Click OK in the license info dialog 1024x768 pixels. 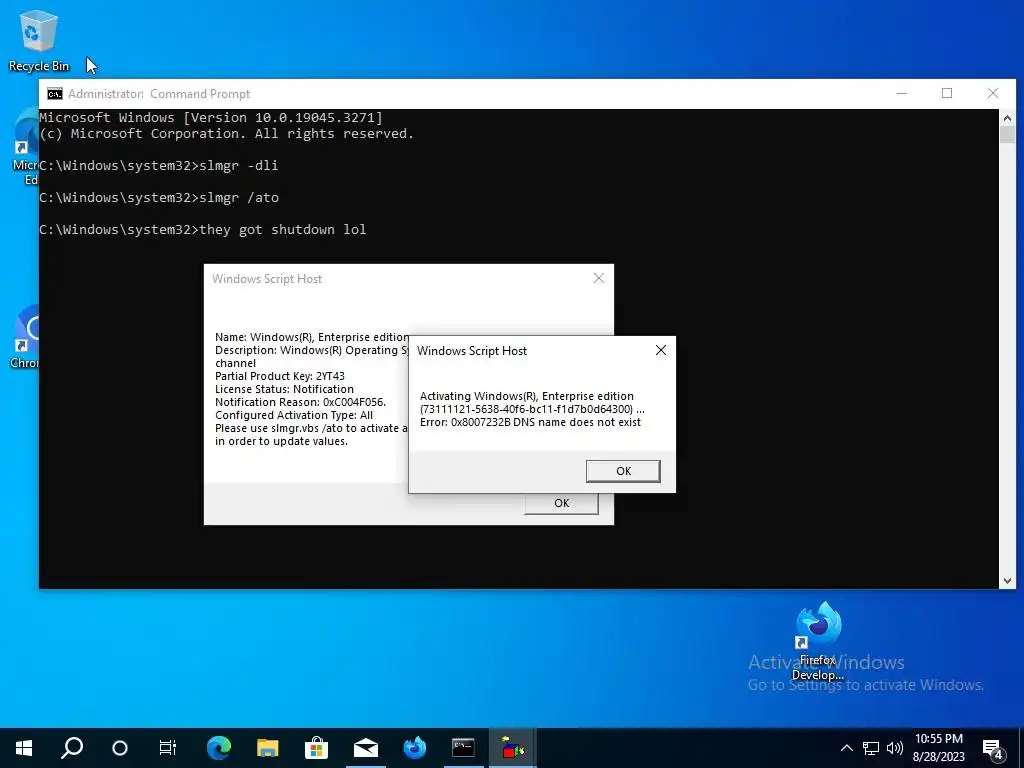click(562, 504)
